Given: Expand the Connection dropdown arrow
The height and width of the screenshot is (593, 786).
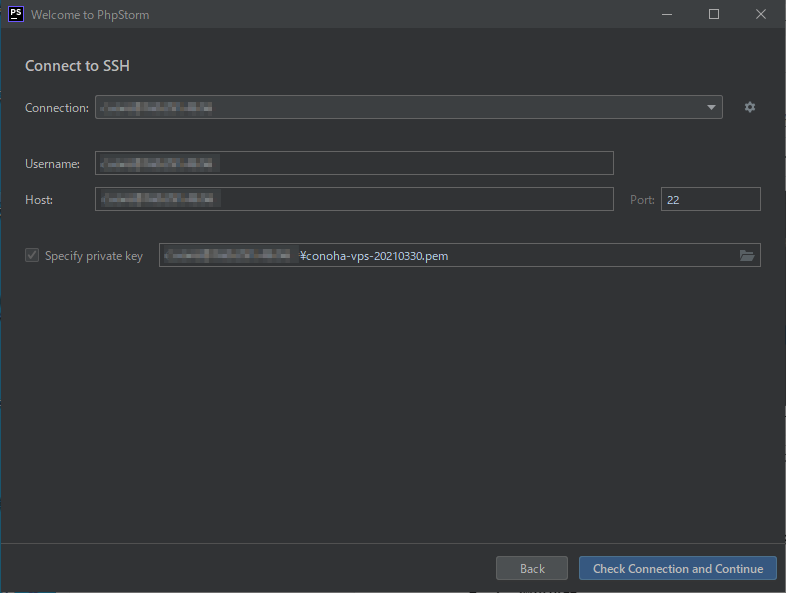Looking at the screenshot, I should pos(711,107).
